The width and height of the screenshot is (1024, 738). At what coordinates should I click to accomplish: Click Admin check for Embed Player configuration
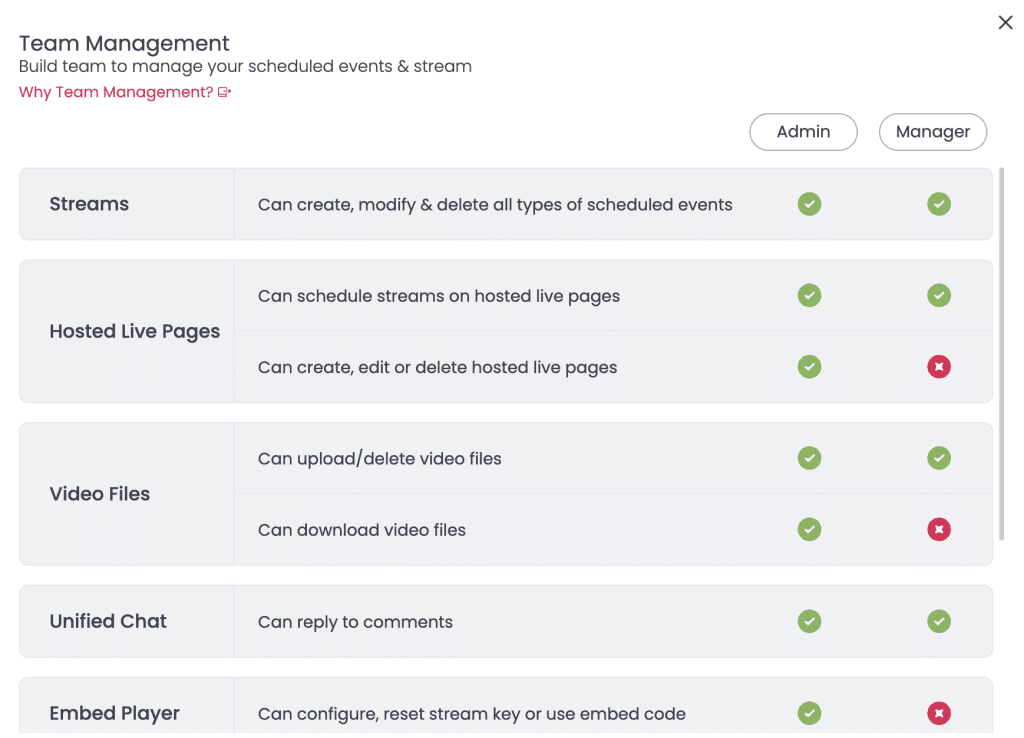pos(809,713)
